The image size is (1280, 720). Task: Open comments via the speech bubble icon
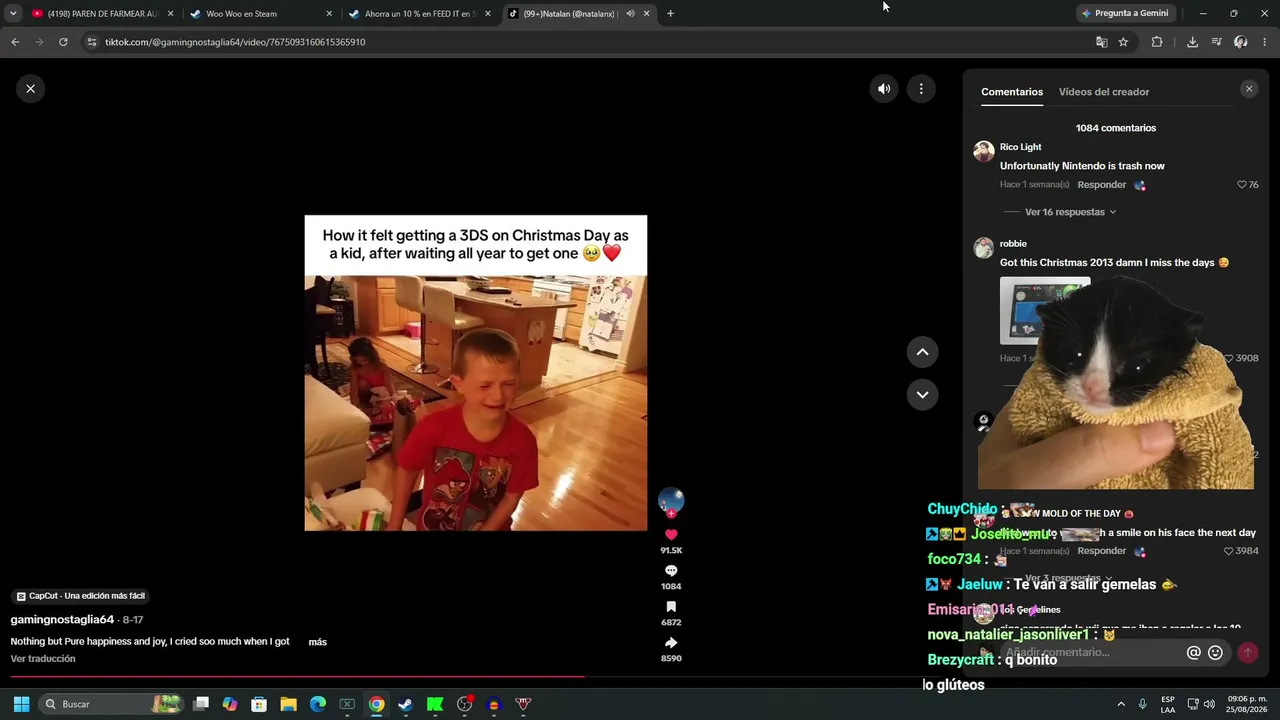pos(671,571)
